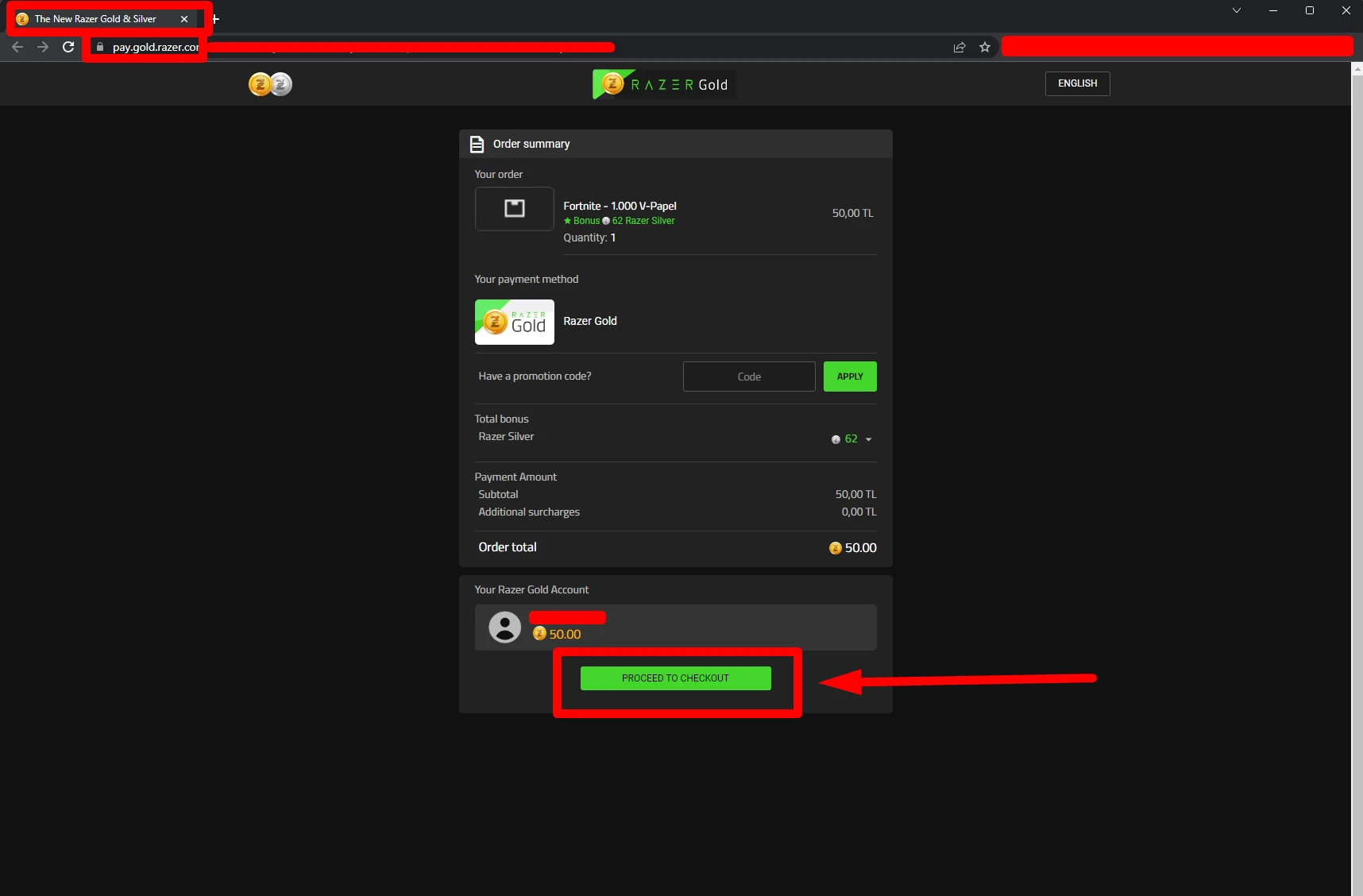Click the Fortnite product thumbnail

(515, 209)
